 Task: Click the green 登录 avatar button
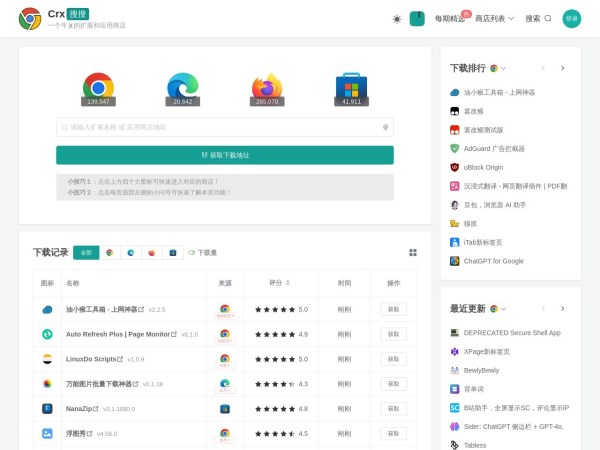click(572, 18)
